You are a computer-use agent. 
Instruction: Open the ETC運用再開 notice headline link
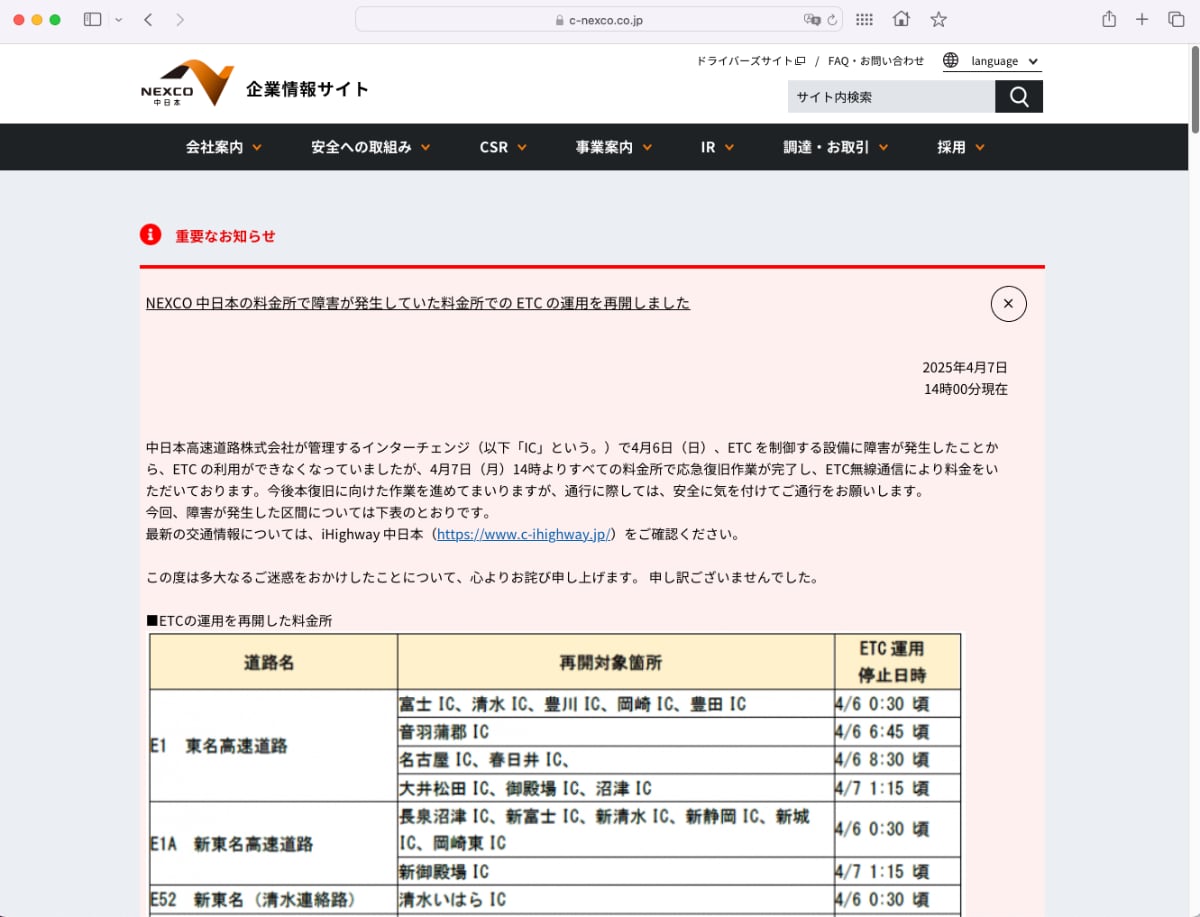[x=417, y=303]
